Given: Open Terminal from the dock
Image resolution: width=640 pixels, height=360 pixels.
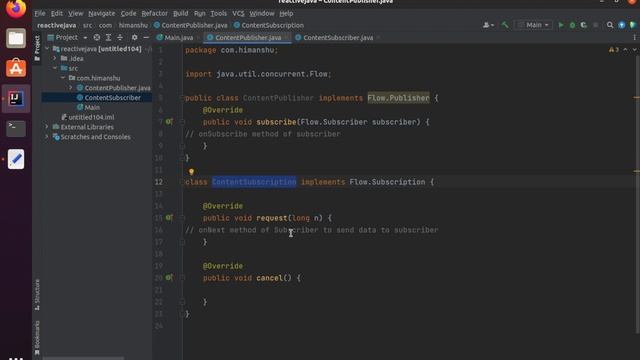Looking at the screenshot, I should pos(16,128).
